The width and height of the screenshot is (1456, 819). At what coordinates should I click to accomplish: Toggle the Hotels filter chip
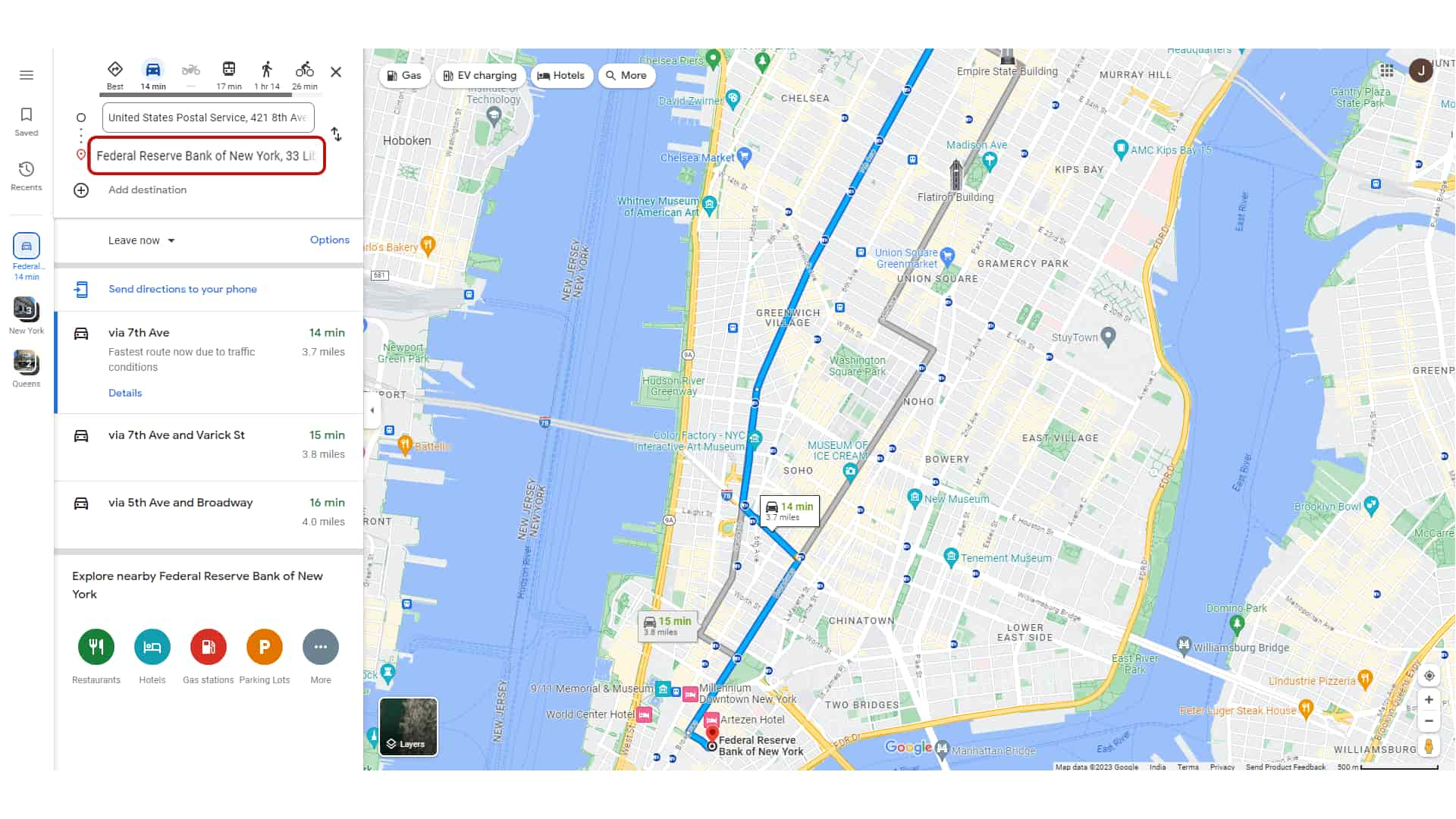pos(561,75)
